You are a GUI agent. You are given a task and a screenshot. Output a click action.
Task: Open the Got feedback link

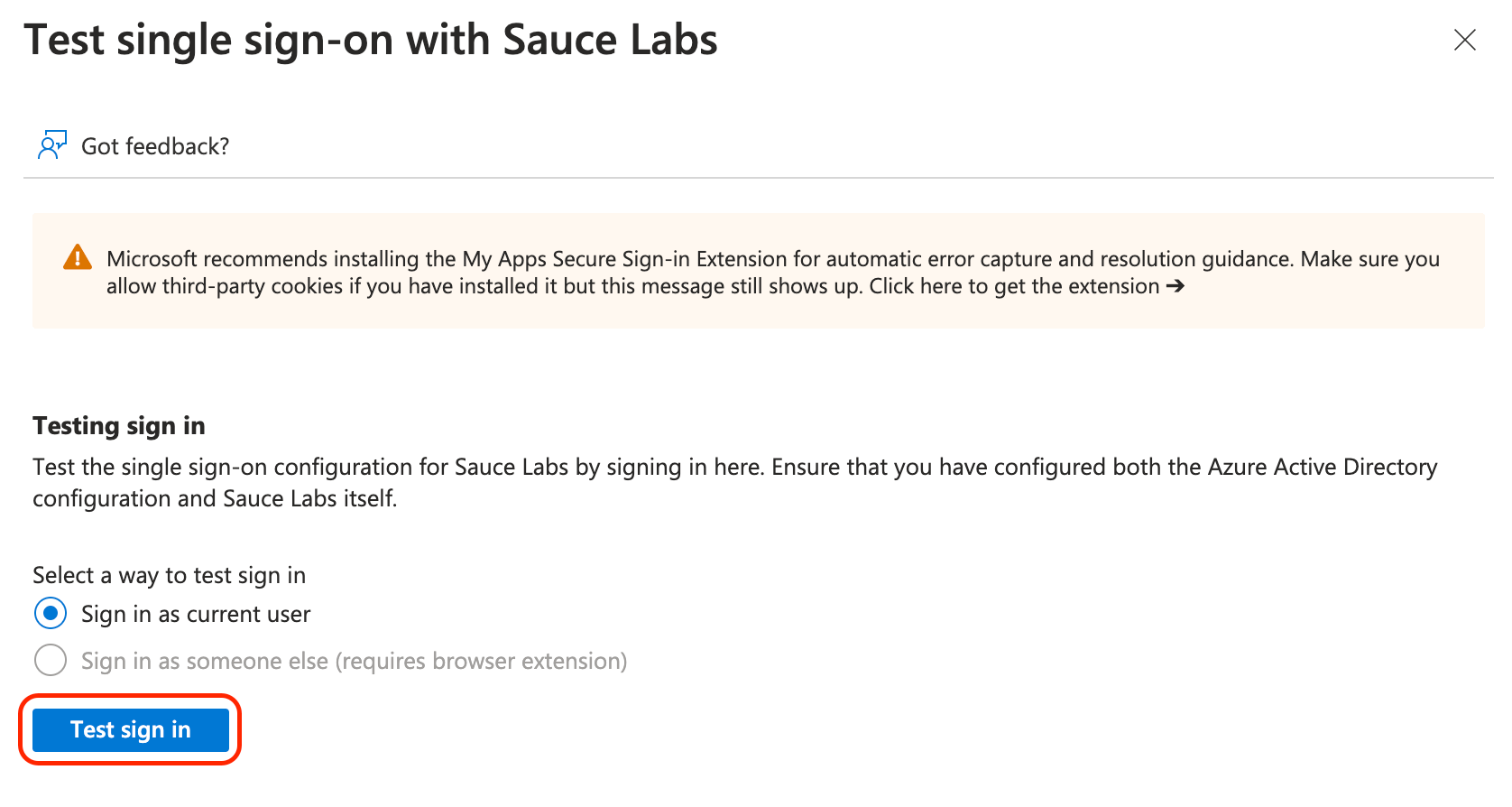coord(154,145)
